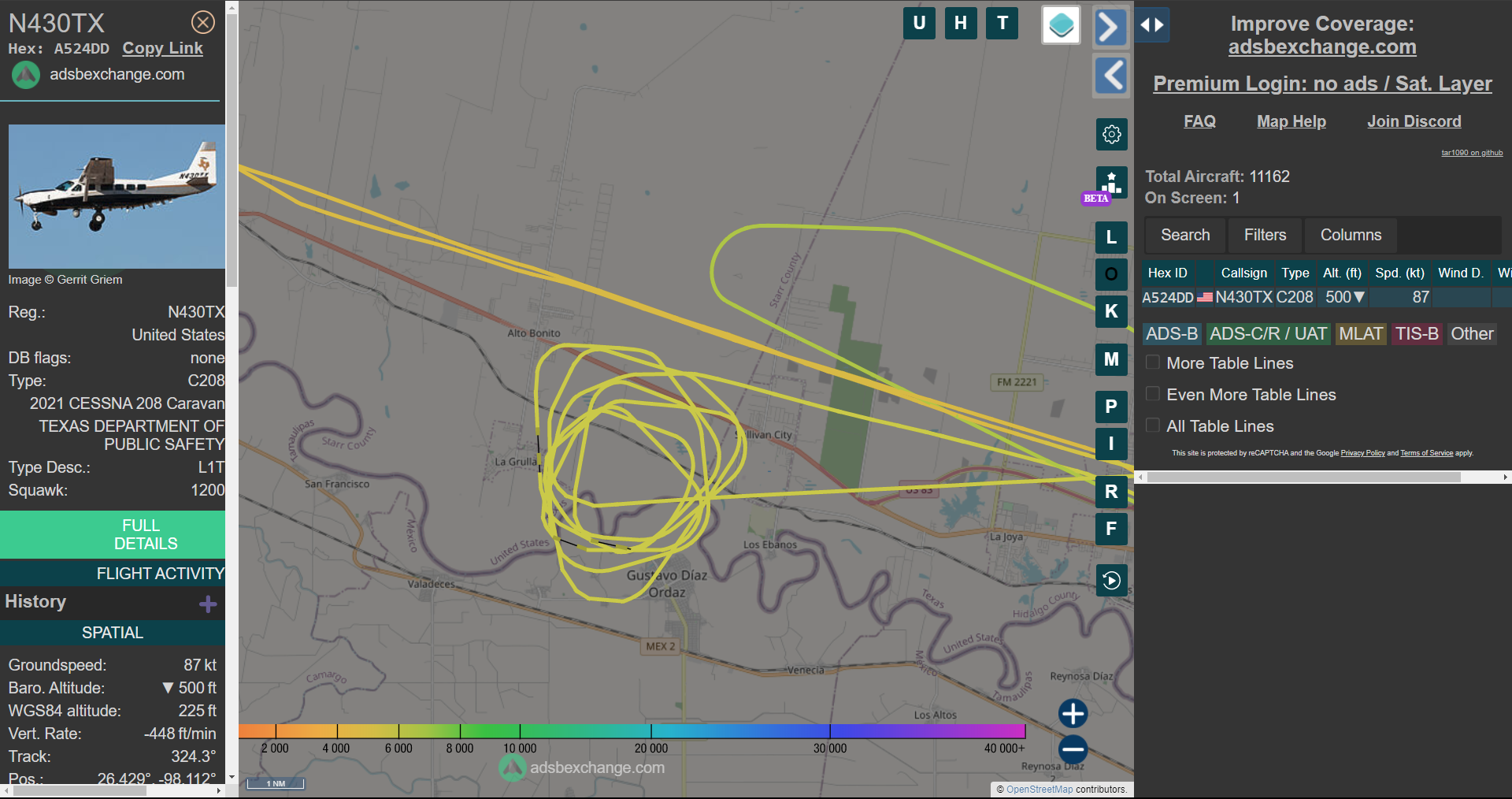Open Premium Login link

[1322, 84]
